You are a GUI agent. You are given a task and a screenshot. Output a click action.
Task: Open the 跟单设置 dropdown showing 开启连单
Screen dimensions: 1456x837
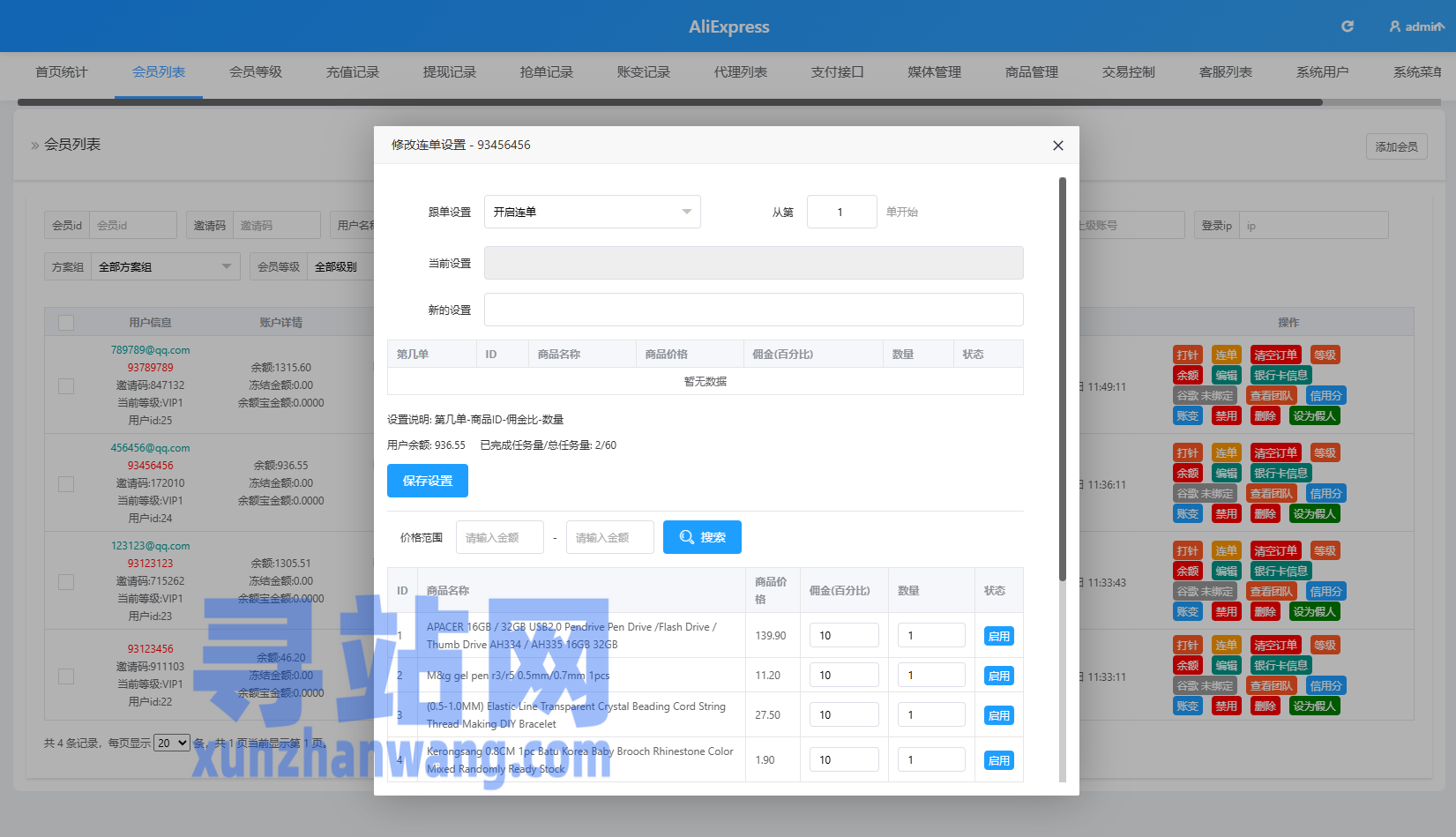(592, 212)
